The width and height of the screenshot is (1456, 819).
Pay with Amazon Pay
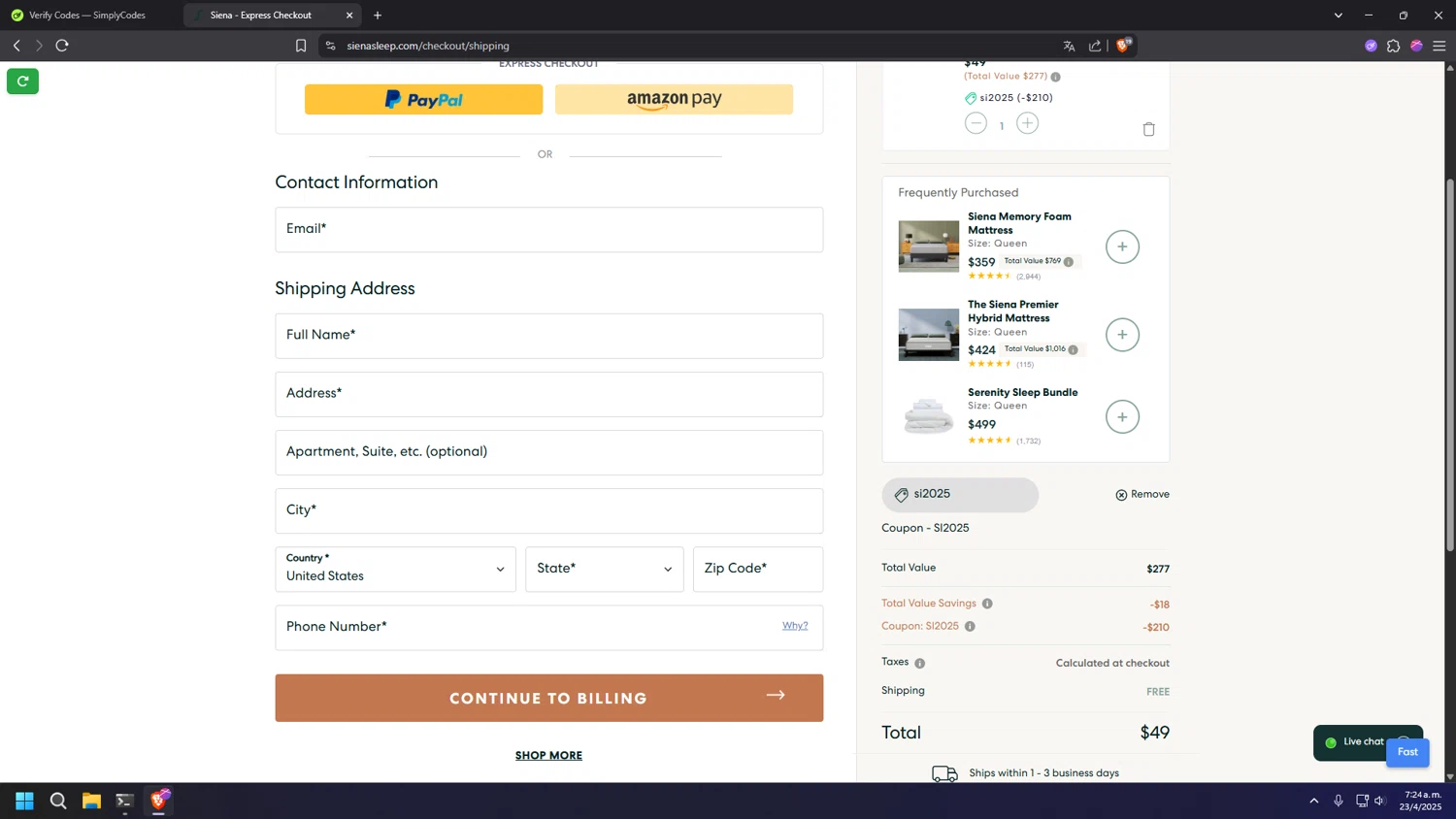coord(674,99)
